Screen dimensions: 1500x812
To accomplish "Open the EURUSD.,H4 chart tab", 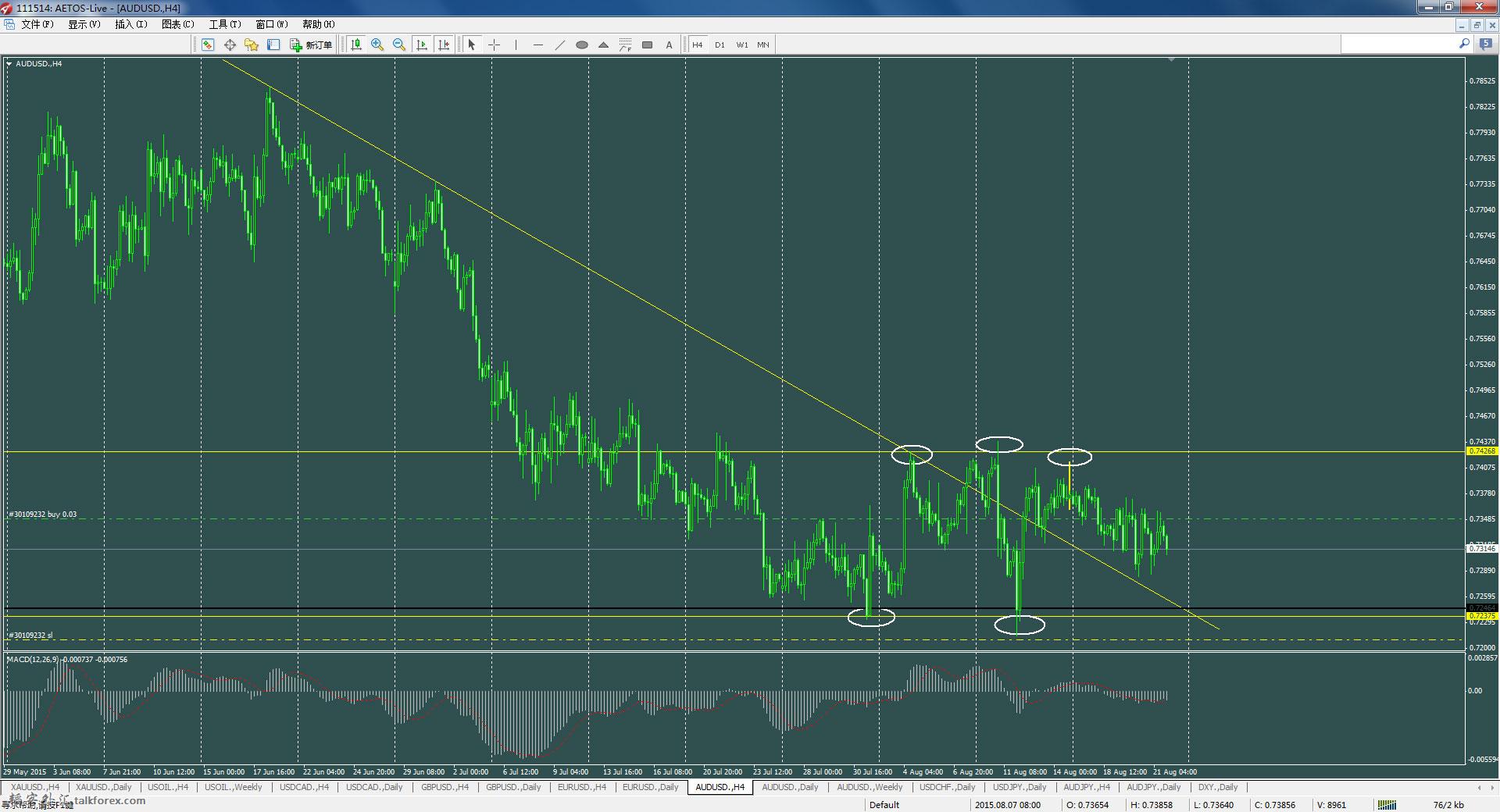I will coord(581,787).
